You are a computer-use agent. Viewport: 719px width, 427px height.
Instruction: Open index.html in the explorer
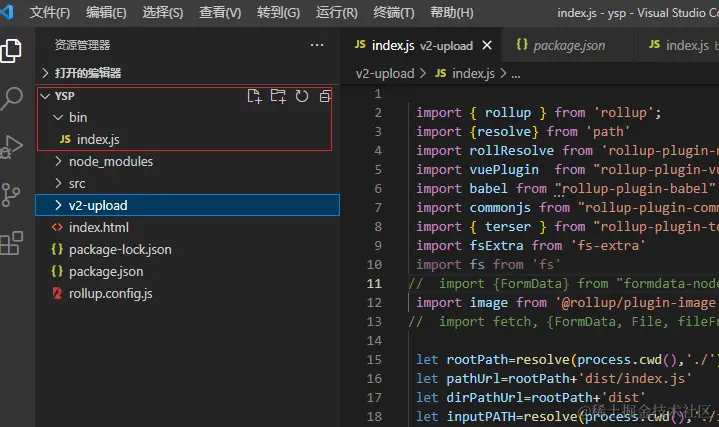pos(98,227)
